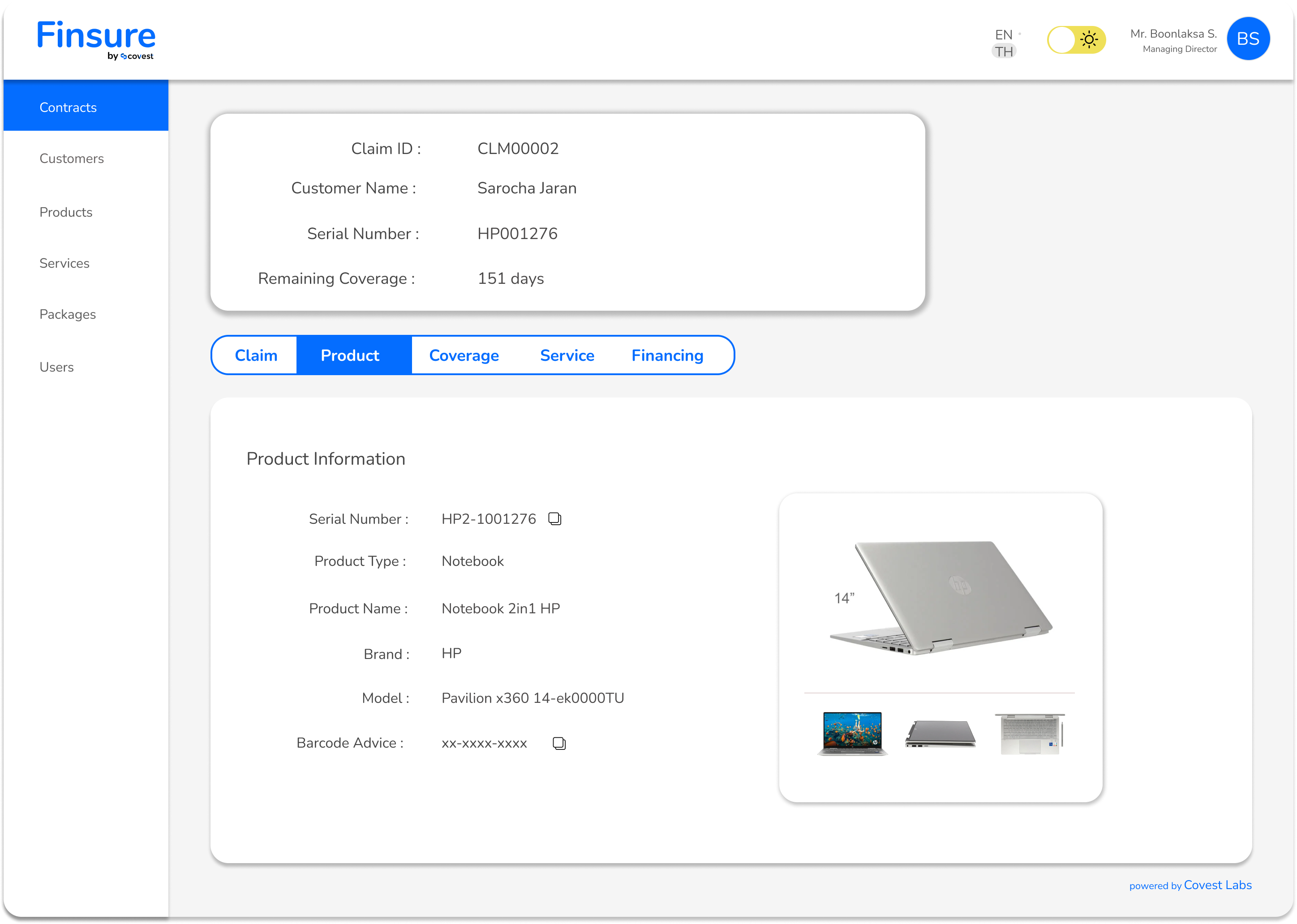Click the Managing Director role text
Viewport: 1297px width, 924px height.
click(x=1179, y=49)
